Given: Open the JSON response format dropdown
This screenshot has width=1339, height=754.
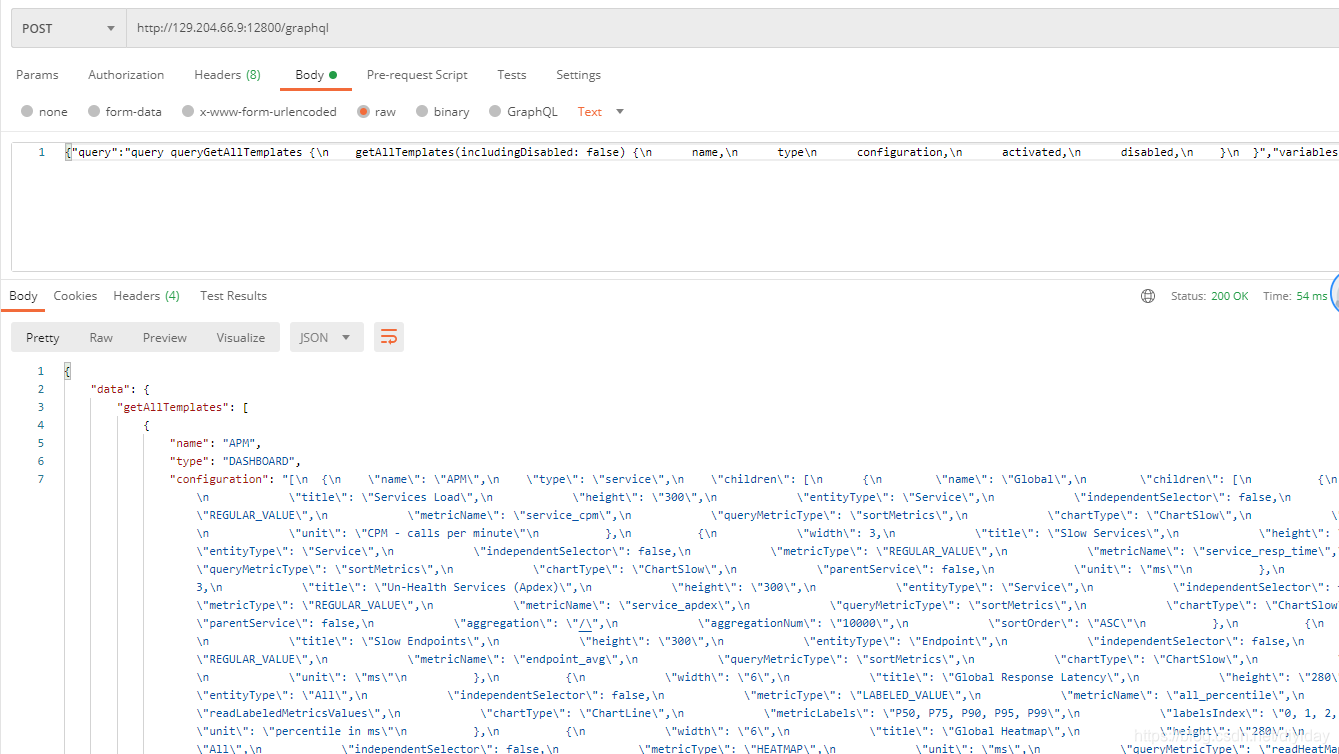Looking at the screenshot, I should click(x=326, y=338).
